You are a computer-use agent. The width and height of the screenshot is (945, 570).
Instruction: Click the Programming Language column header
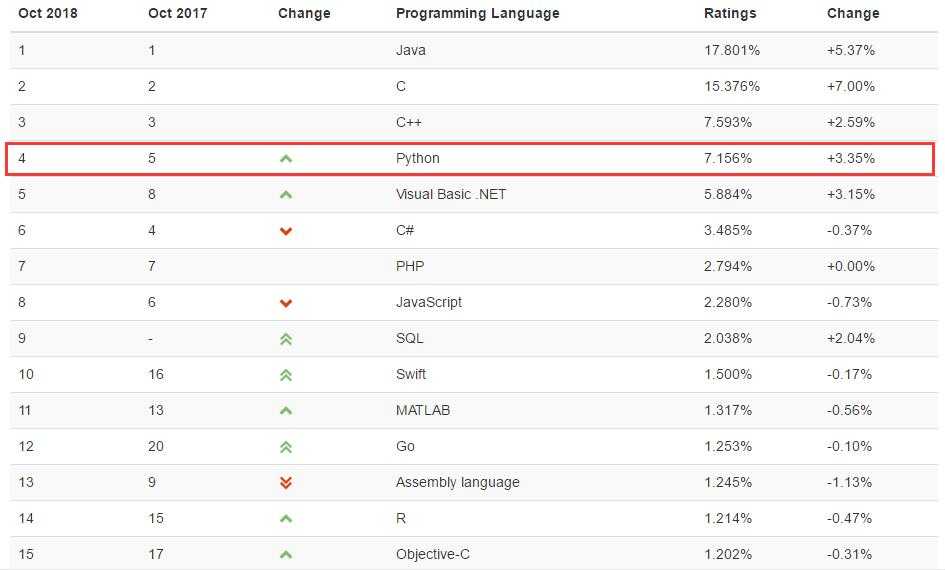pyautogui.click(x=477, y=14)
